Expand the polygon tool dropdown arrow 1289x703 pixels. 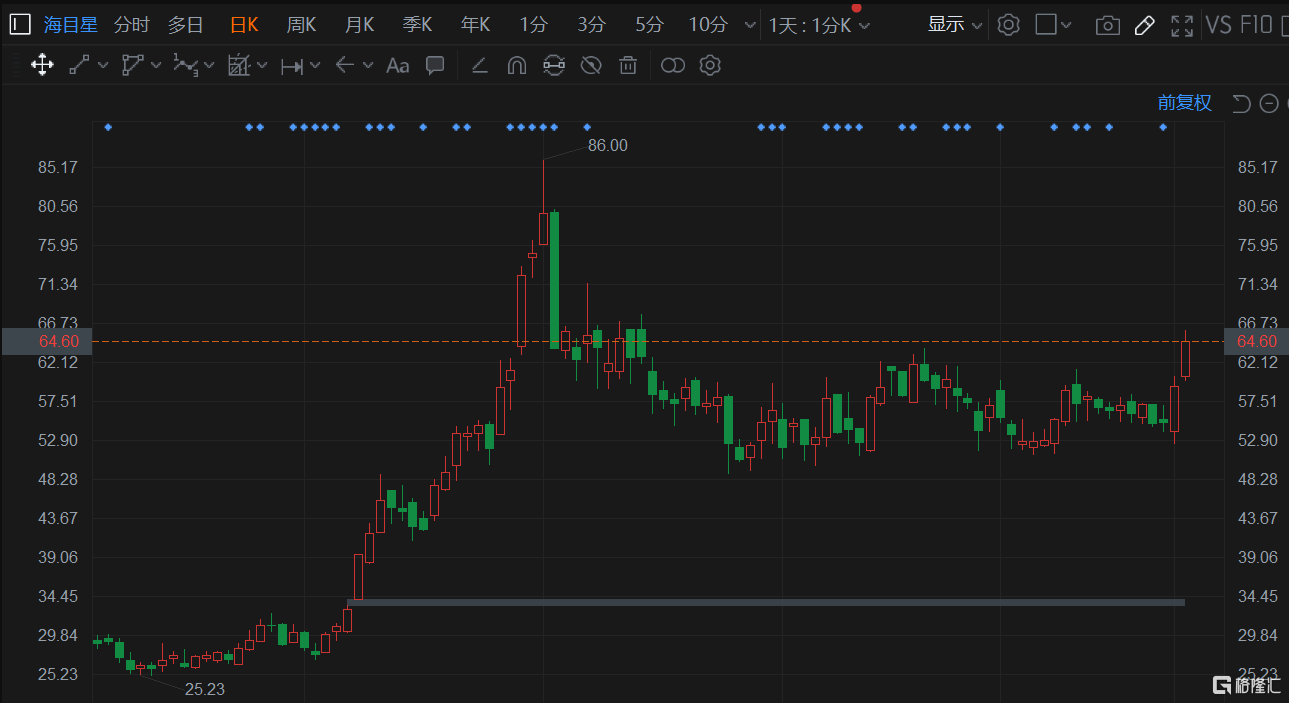156,66
